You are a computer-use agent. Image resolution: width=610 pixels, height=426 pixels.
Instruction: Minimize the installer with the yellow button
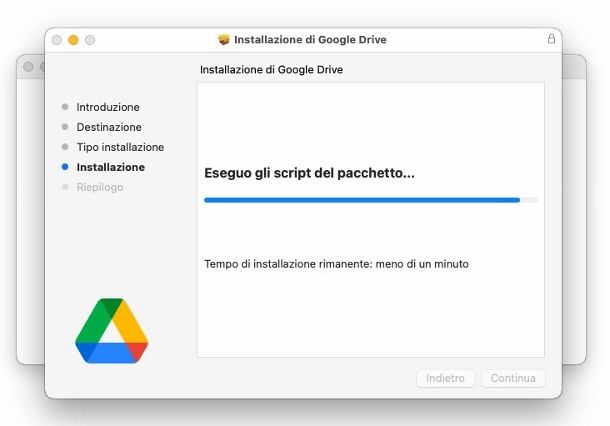click(x=73, y=40)
